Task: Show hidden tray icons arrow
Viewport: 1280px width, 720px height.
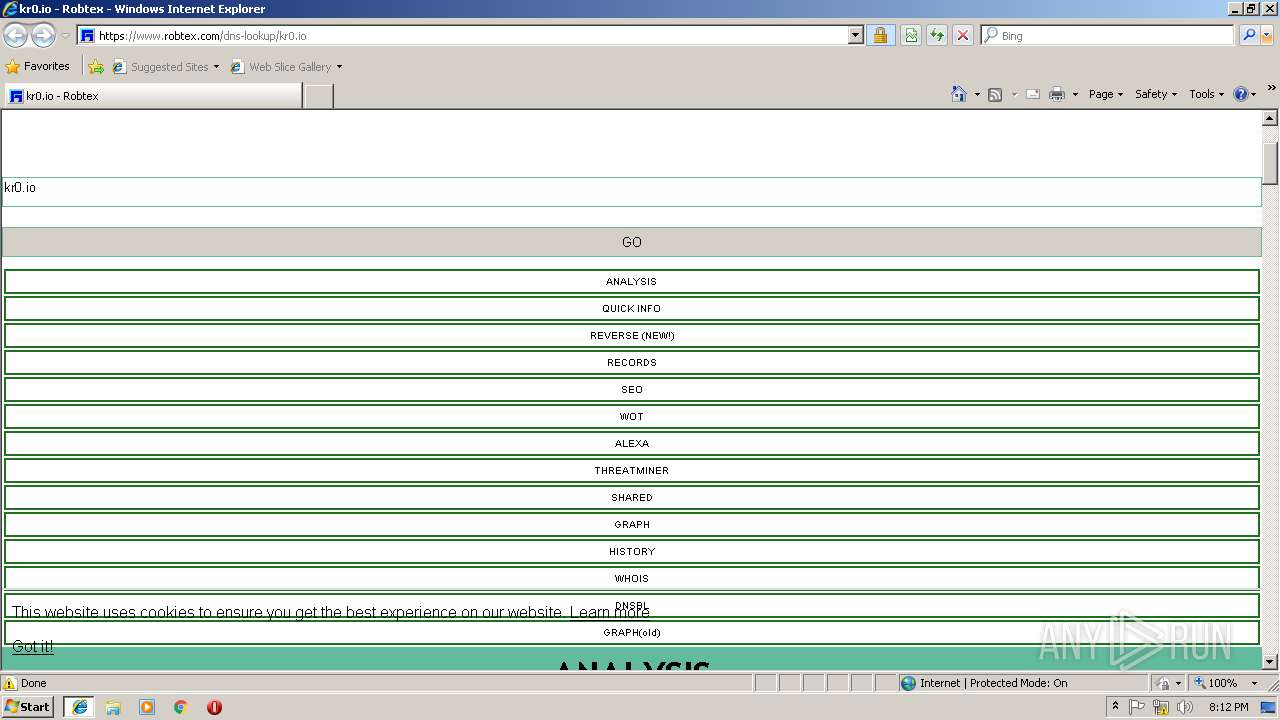Action: pos(1115,707)
